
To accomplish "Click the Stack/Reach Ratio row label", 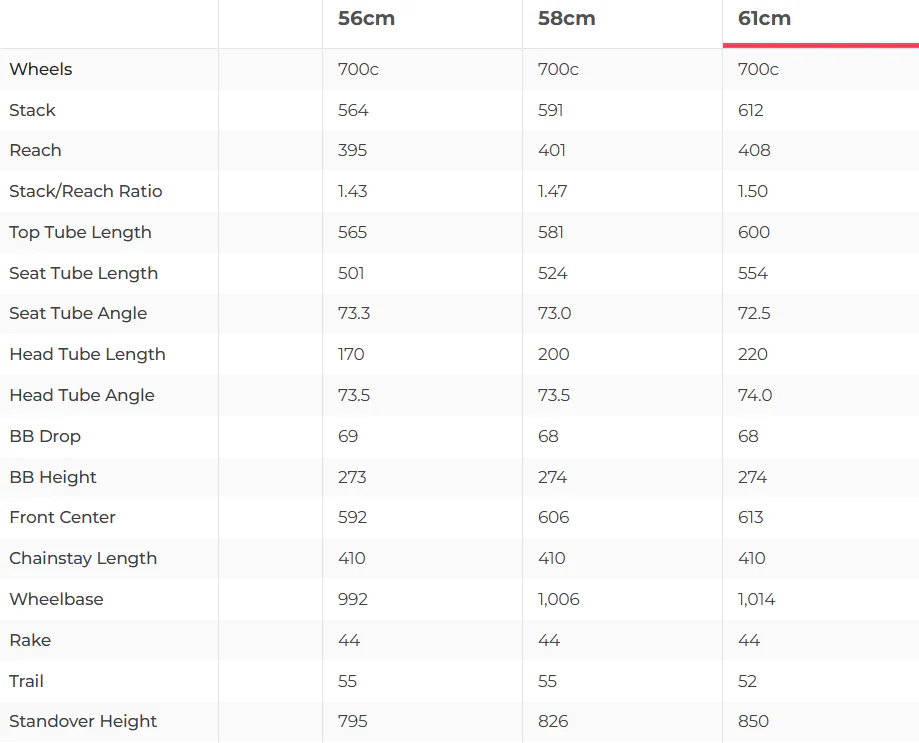I will pyautogui.click(x=86, y=191).
